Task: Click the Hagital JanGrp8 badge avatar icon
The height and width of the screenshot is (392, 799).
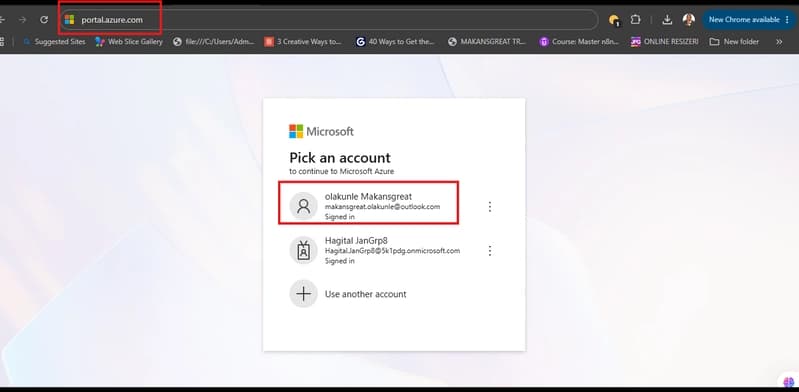Action: (304, 250)
